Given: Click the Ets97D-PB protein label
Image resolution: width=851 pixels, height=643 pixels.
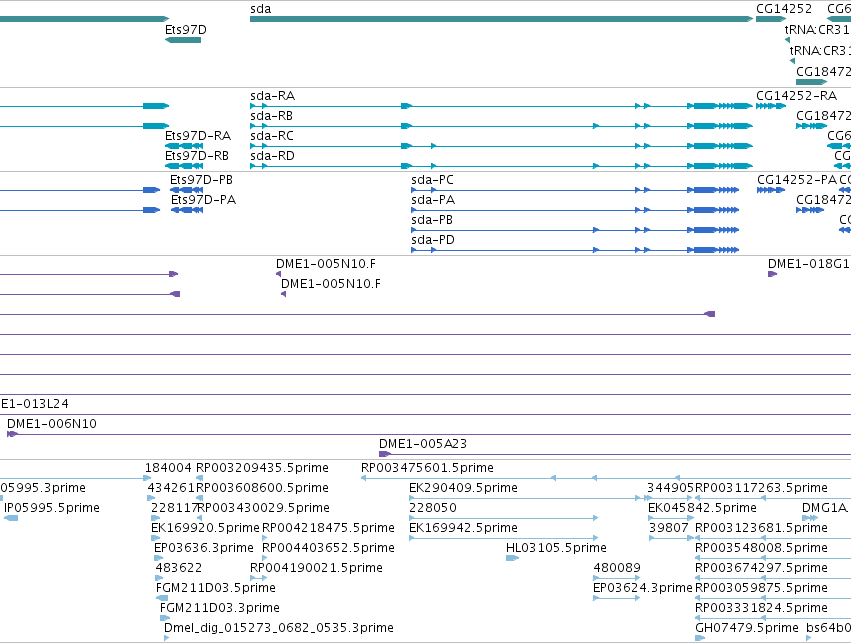Looking at the screenshot, I should 201,180.
